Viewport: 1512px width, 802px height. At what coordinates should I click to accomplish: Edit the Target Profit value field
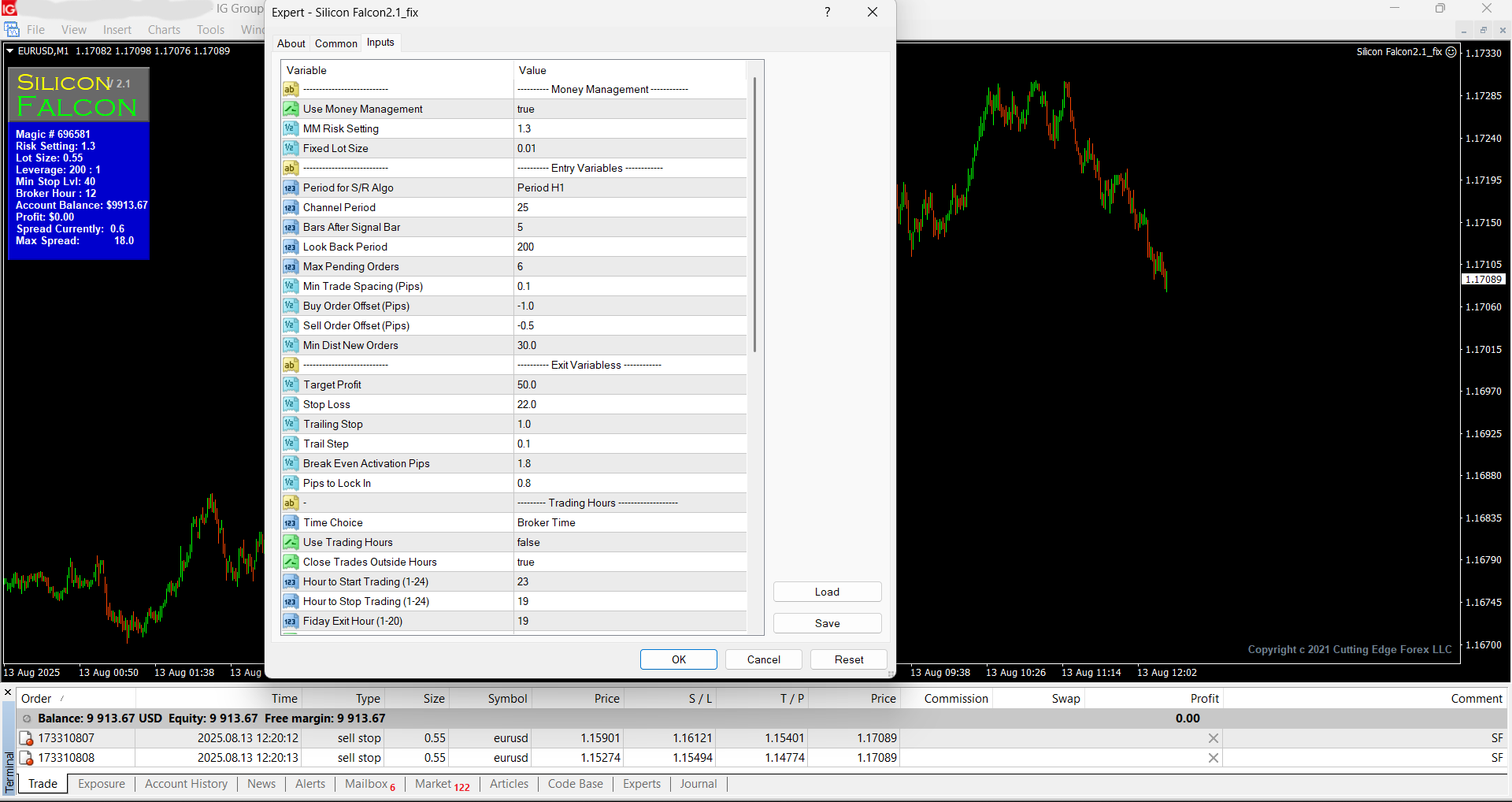[630, 384]
